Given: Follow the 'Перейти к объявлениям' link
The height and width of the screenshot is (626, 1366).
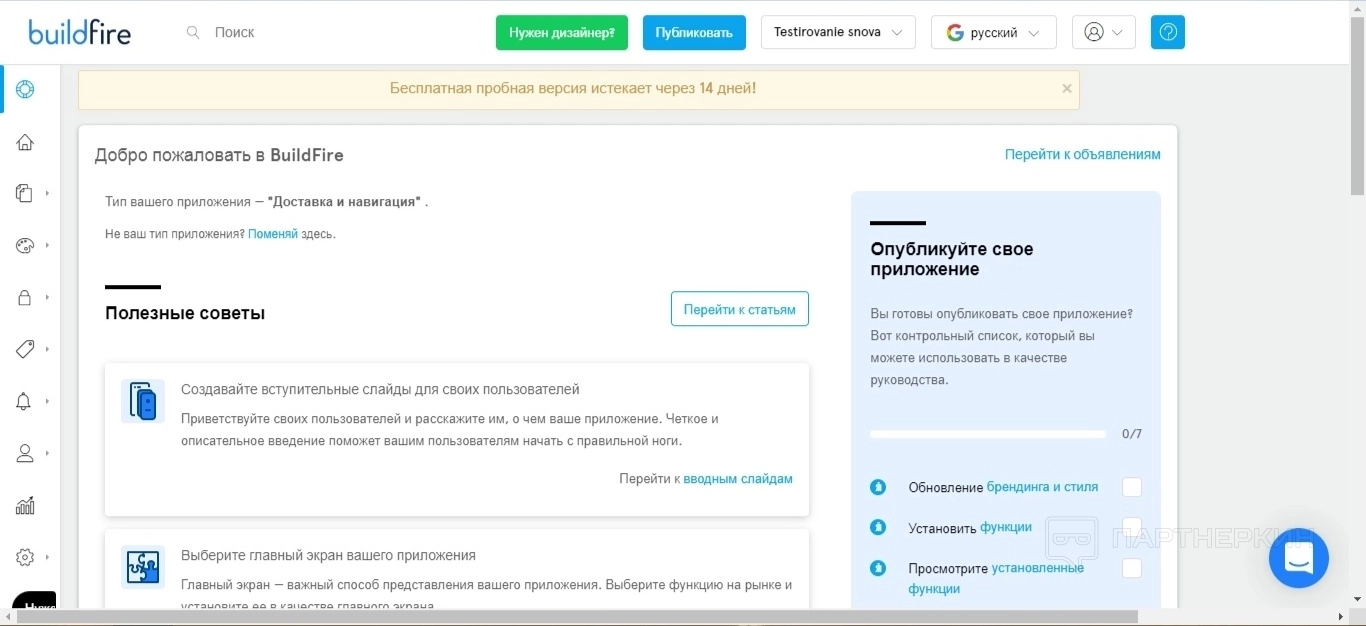Looking at the screenshot, I should point(1083,154).
